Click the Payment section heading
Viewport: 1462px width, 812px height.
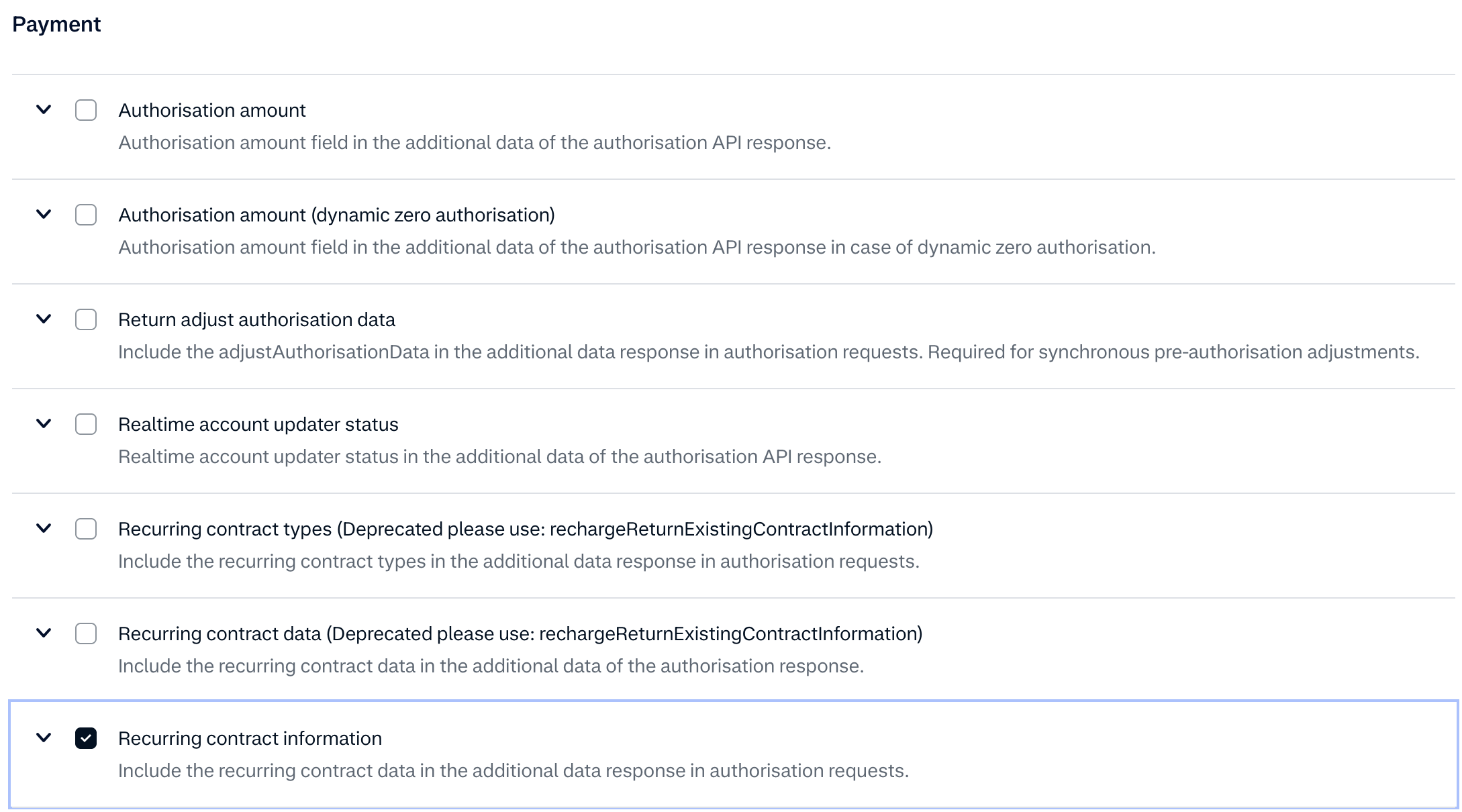pos(56,24)
